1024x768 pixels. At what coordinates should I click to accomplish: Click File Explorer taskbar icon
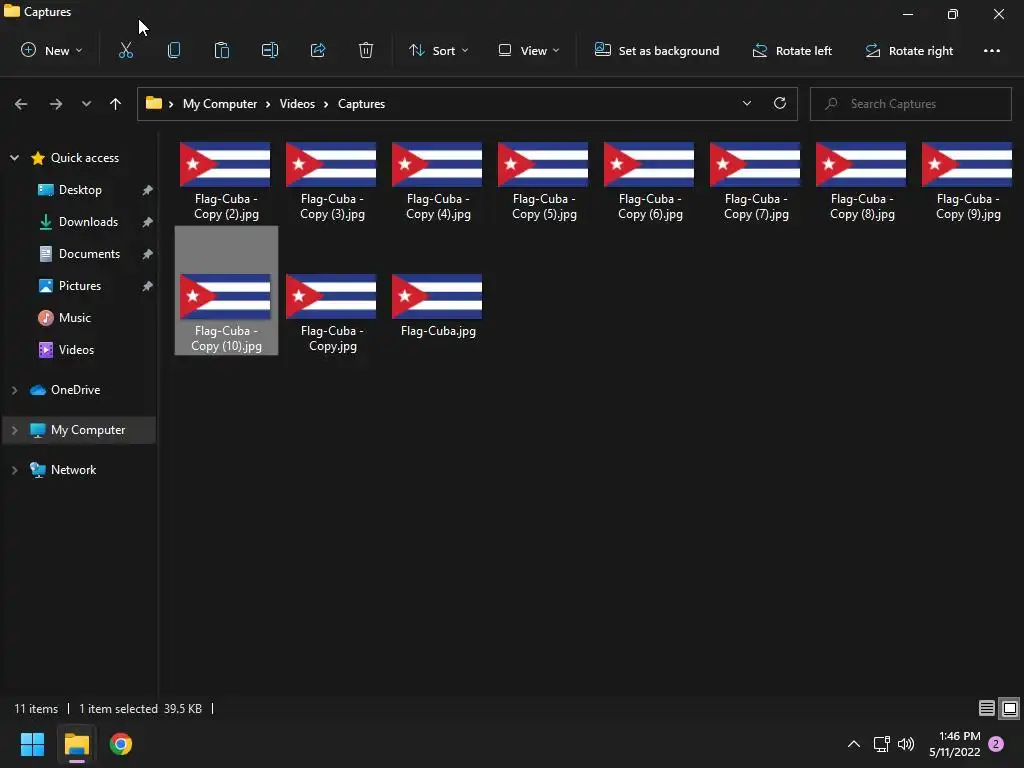[76, 744]
